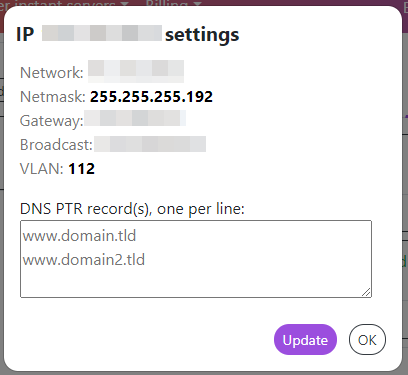This screenshot has width=408, height=375.
Task: Click the VLAN value 112
Action: [82, 169]
